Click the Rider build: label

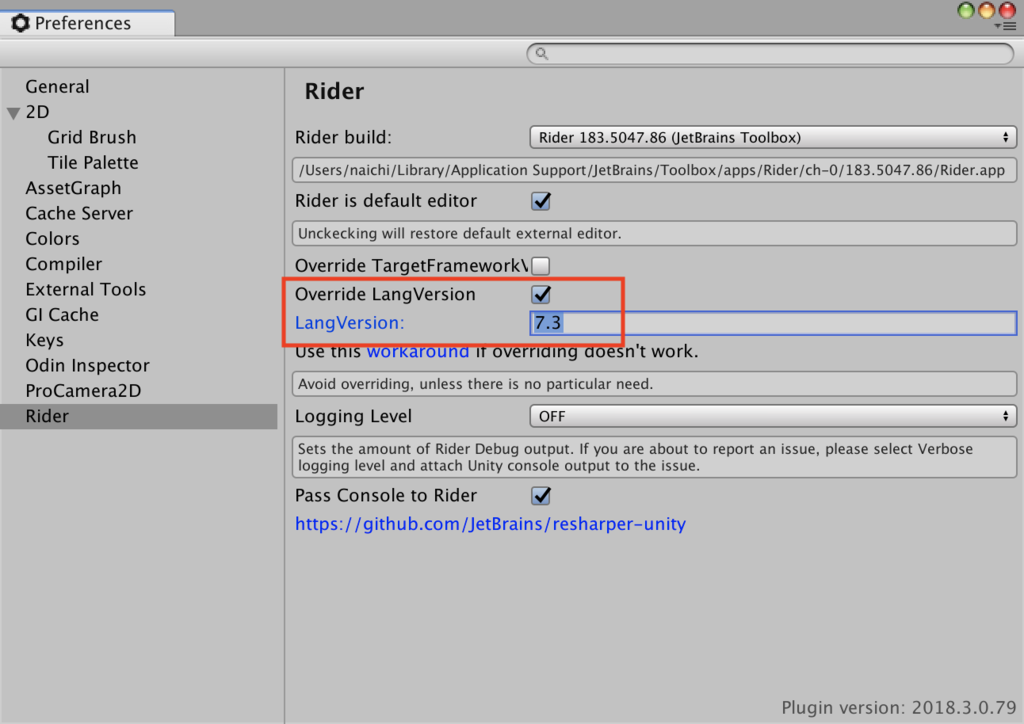click(x=343, y=138)
